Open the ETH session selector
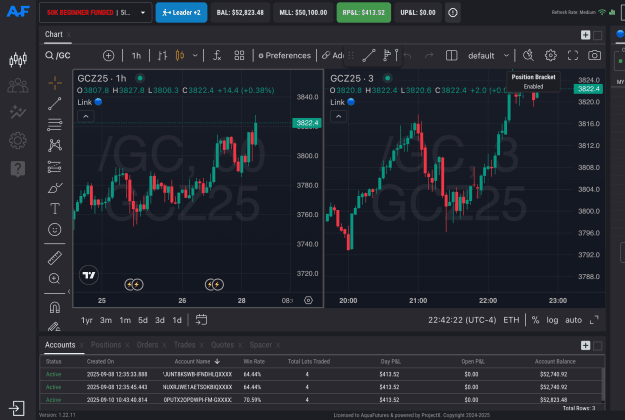Screen dimensions: 625x420 (511, 320)
